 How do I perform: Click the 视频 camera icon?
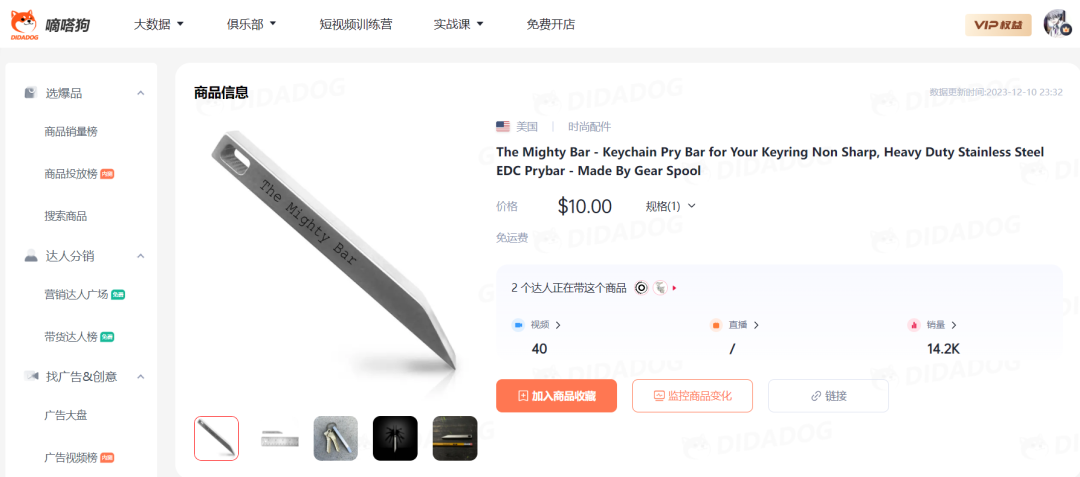tap(518, 325)
